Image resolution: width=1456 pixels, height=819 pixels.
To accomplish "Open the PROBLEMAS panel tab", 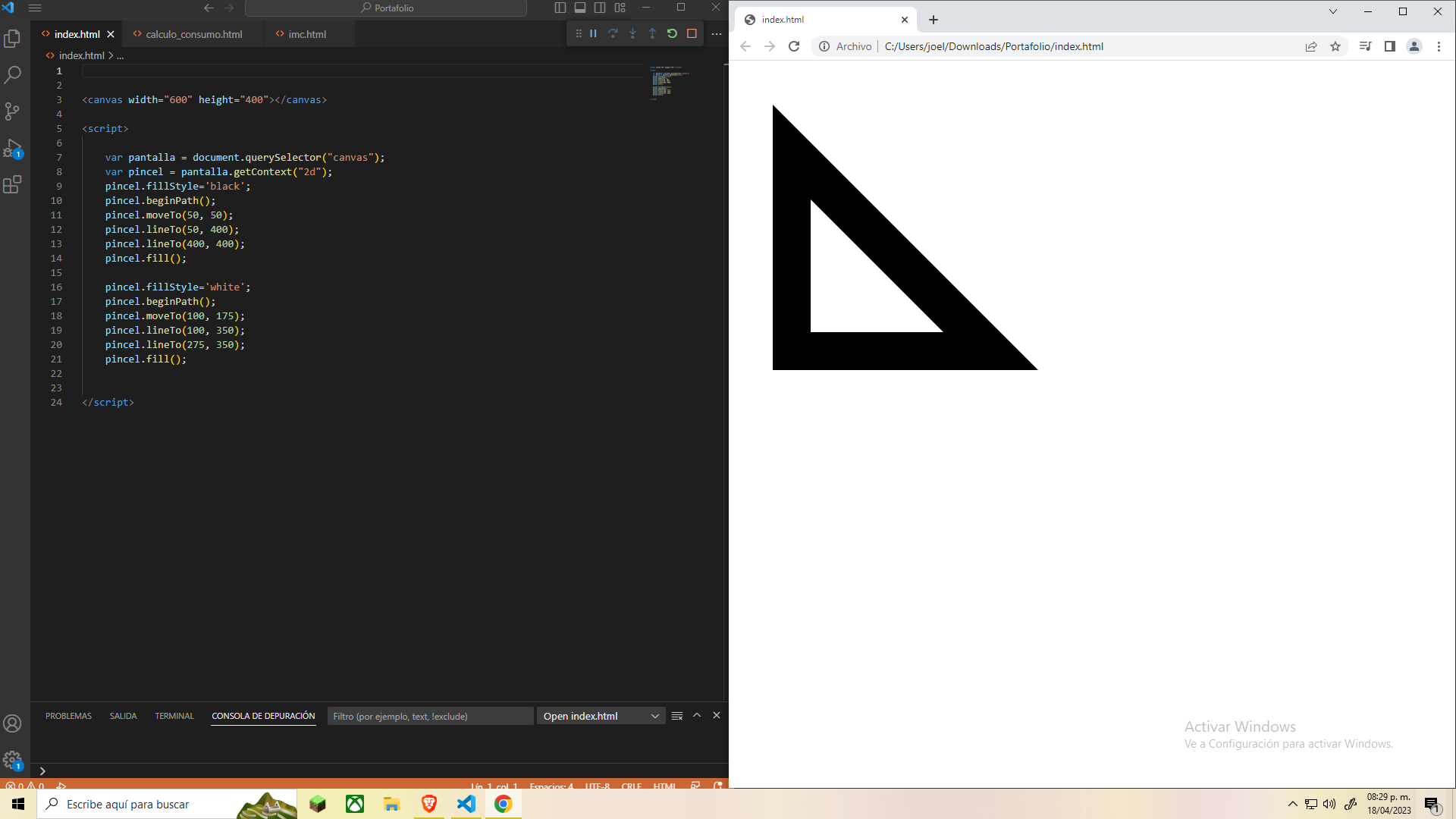I will (x=68, y=716).
